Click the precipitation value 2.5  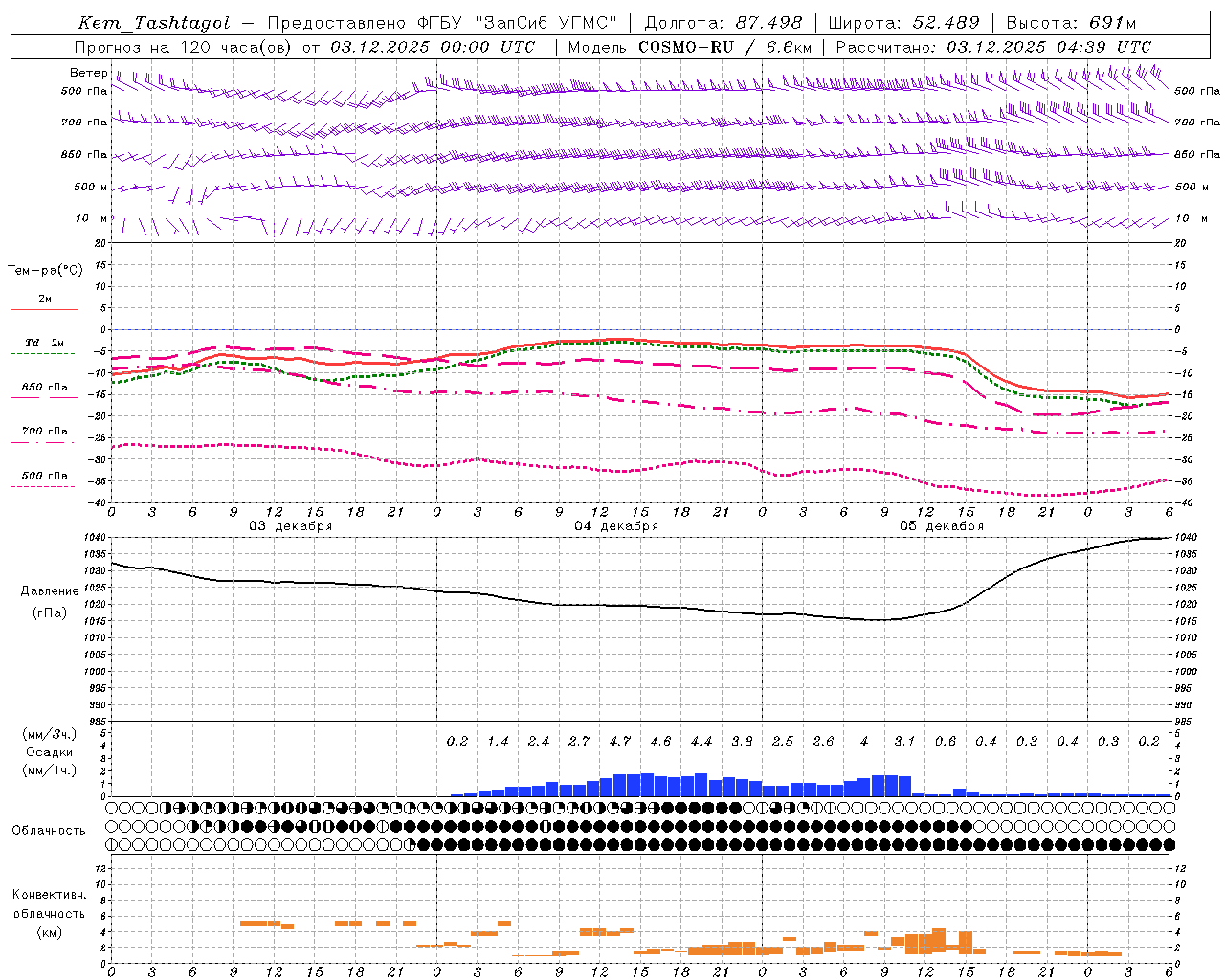point(783,742)
